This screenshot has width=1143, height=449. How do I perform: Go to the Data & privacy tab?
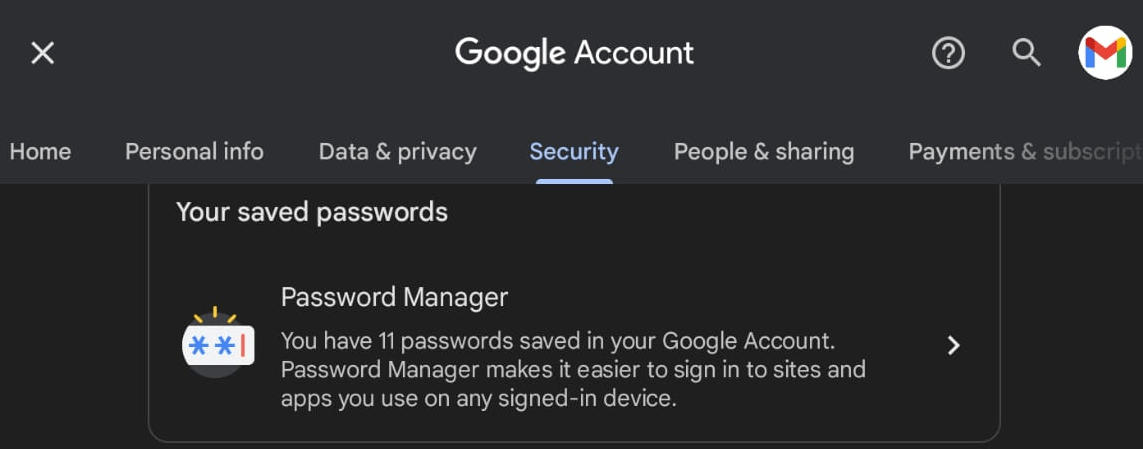point(397,152)
